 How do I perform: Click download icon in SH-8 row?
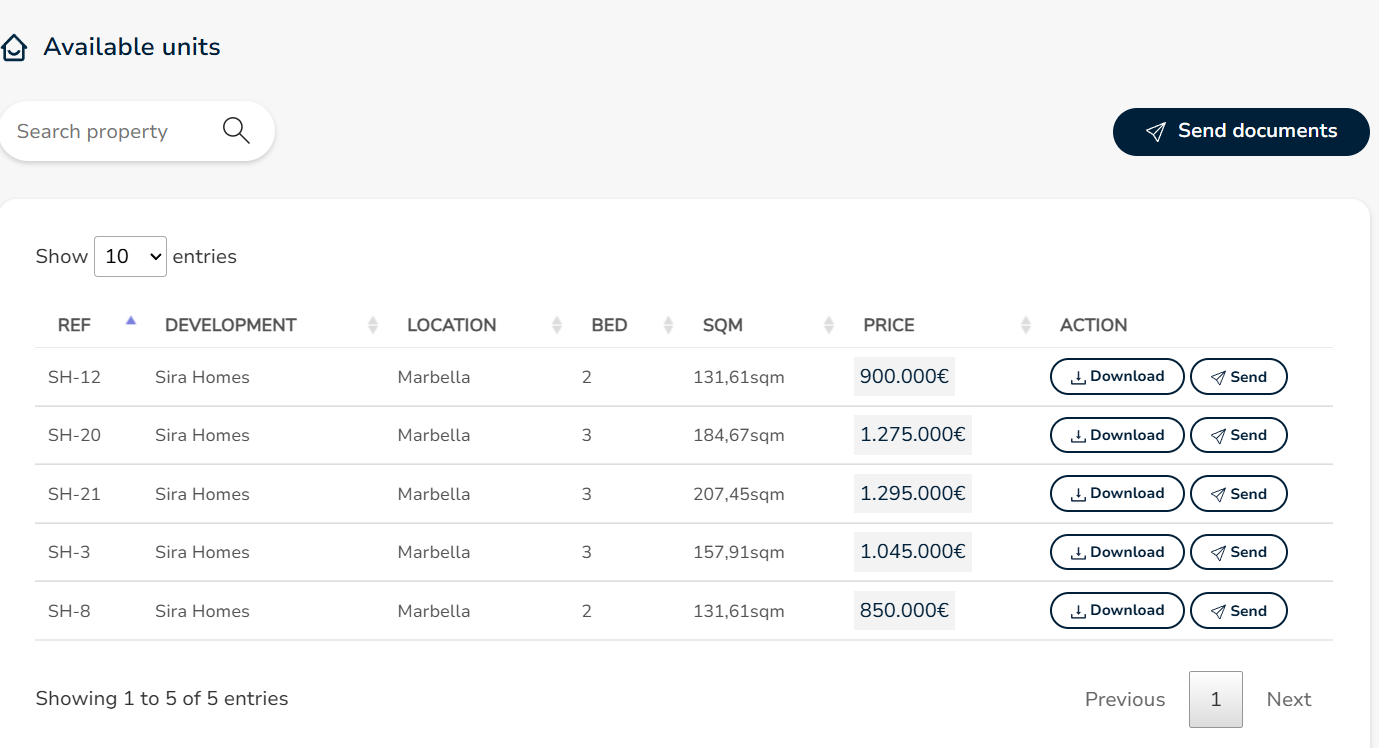point(1078,611)
